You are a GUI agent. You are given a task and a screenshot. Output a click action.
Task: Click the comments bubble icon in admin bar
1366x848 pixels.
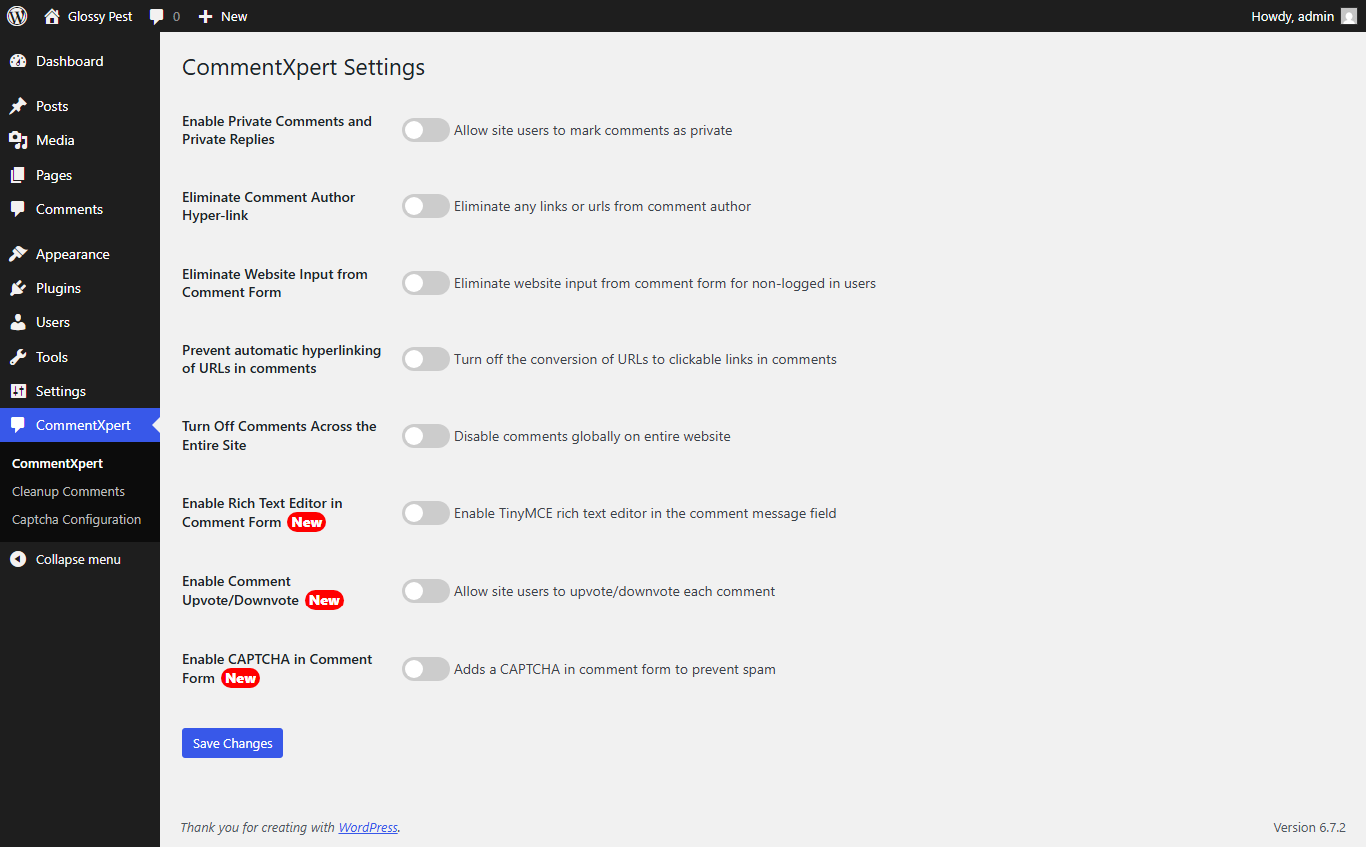(157, 16)
